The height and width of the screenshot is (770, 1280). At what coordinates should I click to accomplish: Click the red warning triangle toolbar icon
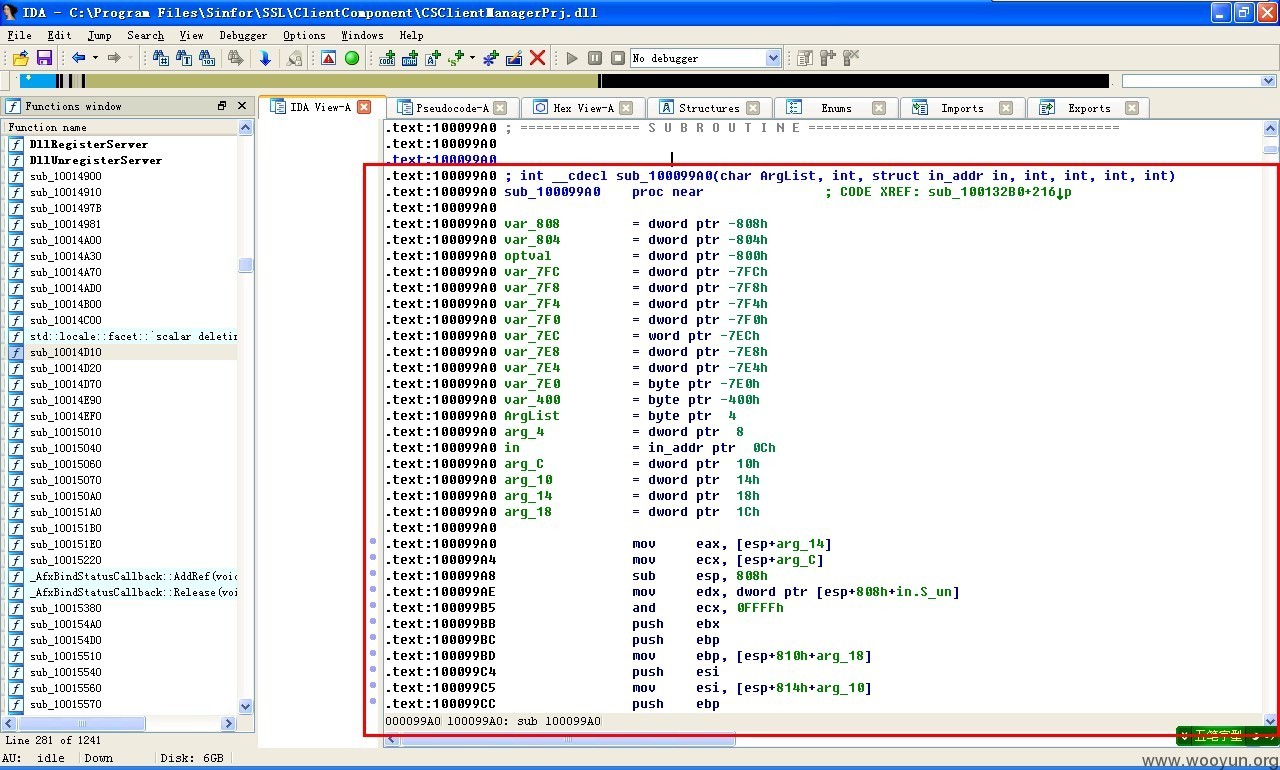329,58
